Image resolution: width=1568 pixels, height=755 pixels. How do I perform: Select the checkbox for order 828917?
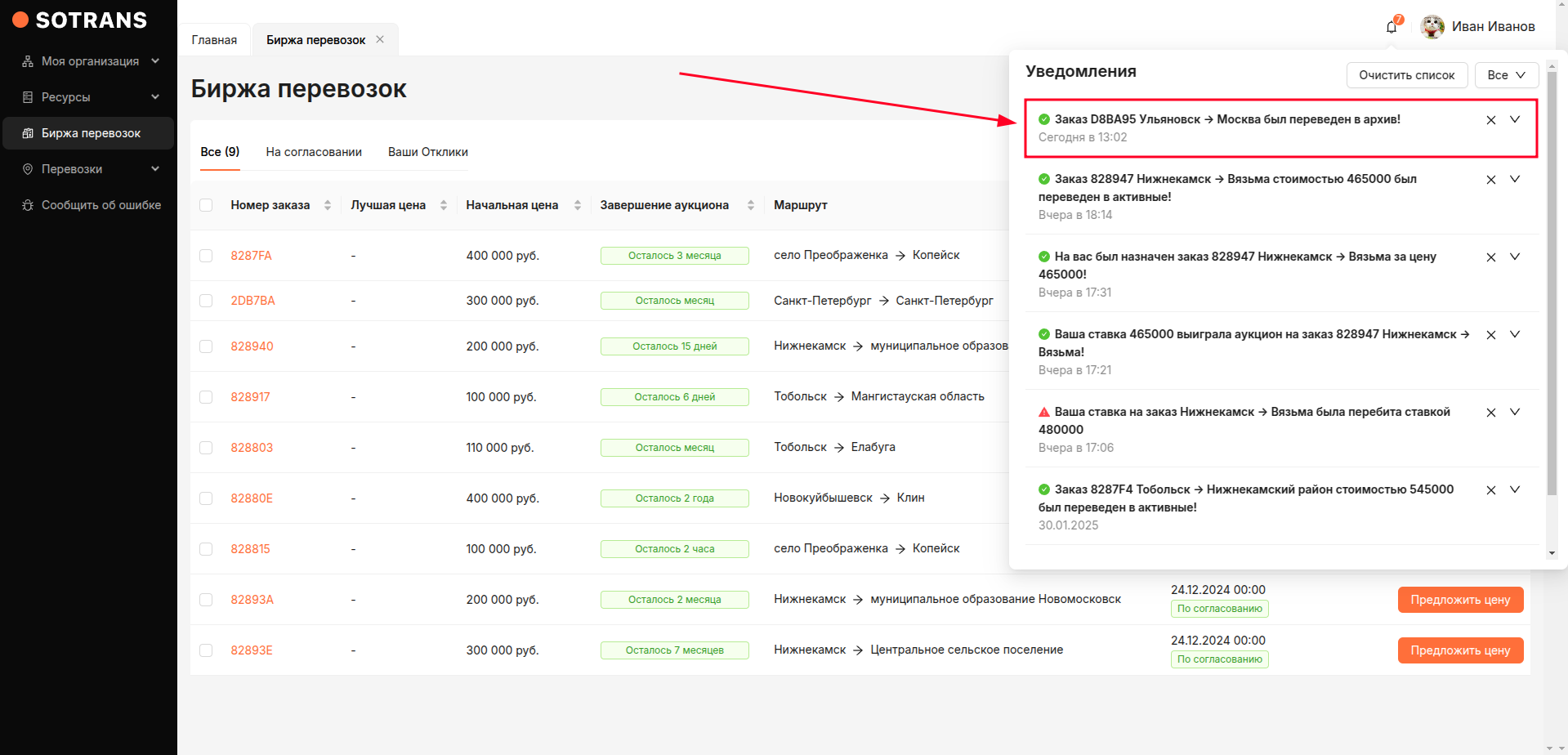[x=206, y=397]
